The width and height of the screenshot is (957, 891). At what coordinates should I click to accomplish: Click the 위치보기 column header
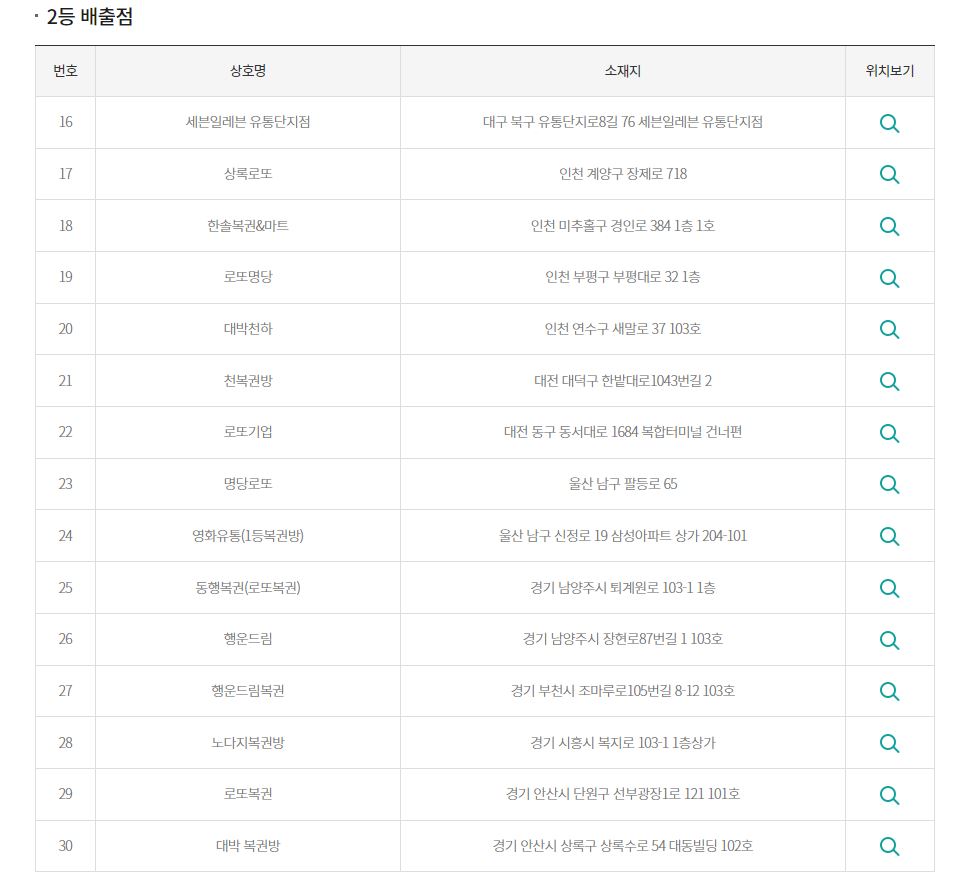pyautogui.click(x=890, y=71)
